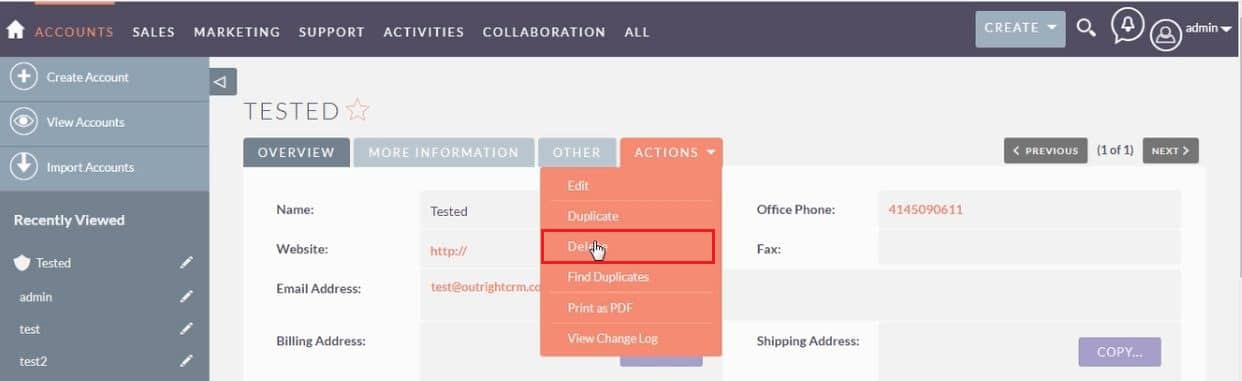Click the home icon in navbar
The image size is (1242, 381).
coord(15,31)
